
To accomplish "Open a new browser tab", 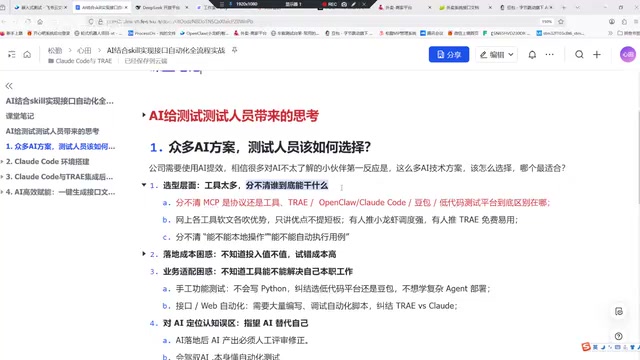I will tap(564, 7).
